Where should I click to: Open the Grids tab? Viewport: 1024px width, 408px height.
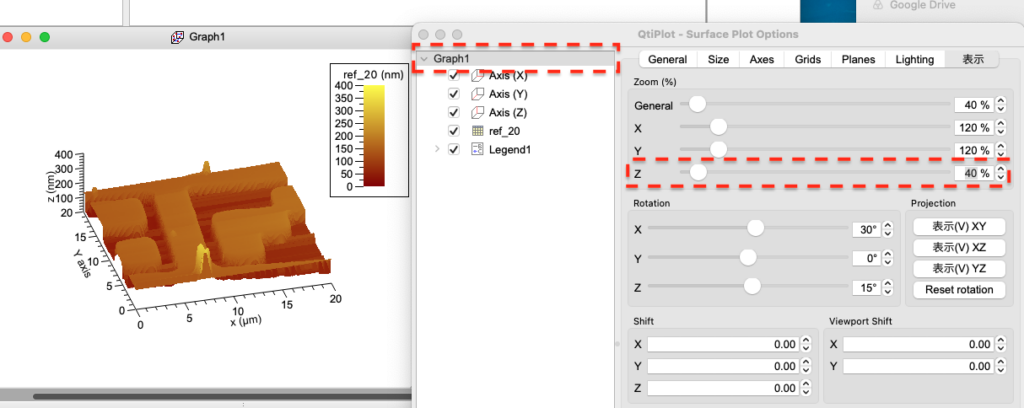pyautogui.click(x=808, y=59)
